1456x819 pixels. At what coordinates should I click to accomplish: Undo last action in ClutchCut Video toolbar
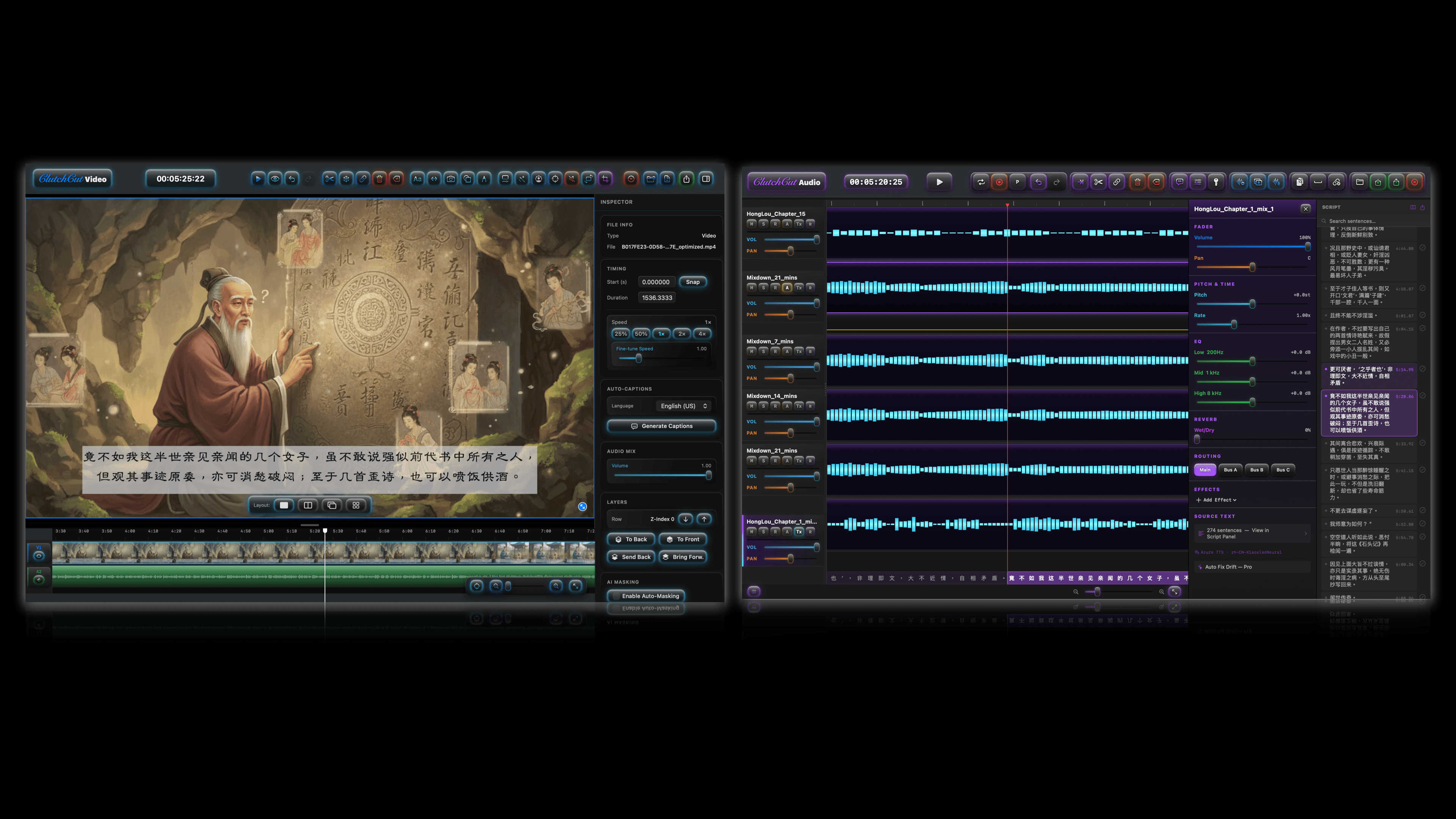292,179
